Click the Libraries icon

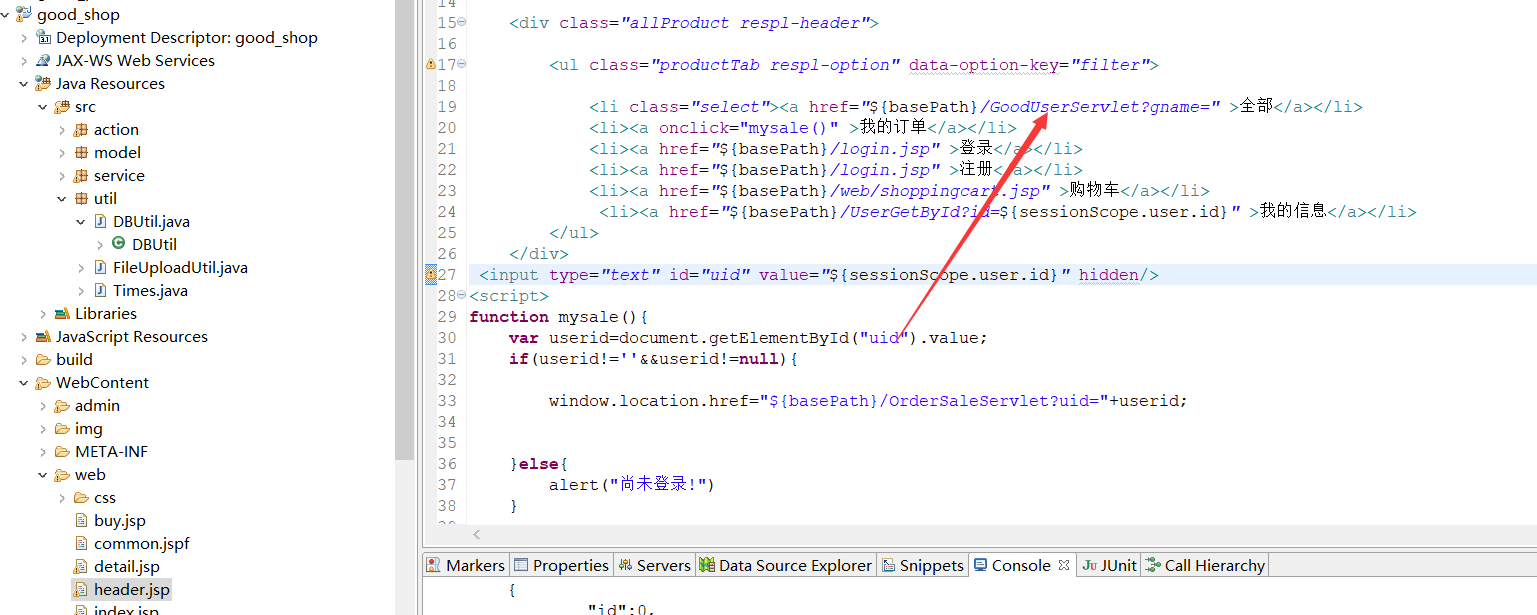pos(62,313)
